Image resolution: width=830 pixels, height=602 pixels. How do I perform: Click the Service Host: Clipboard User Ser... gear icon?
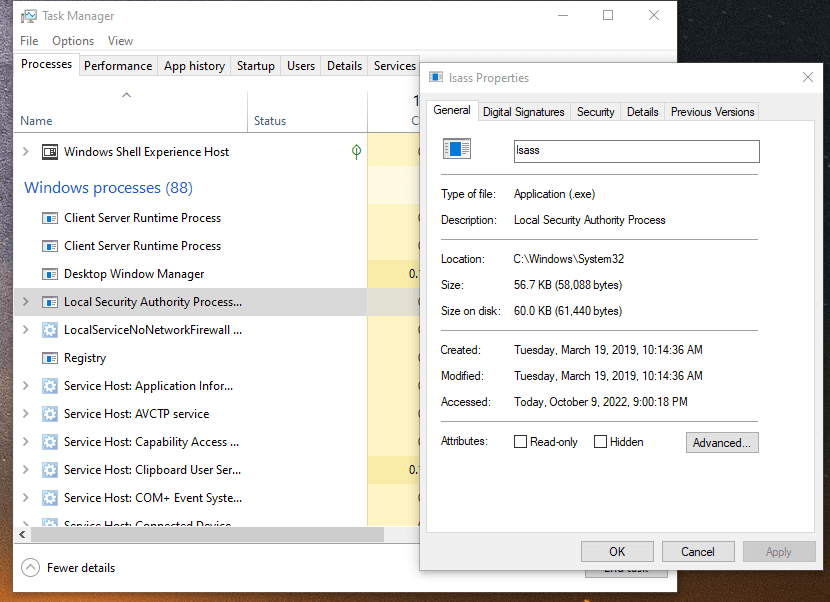pyautogui.click(x=50, y=470)
